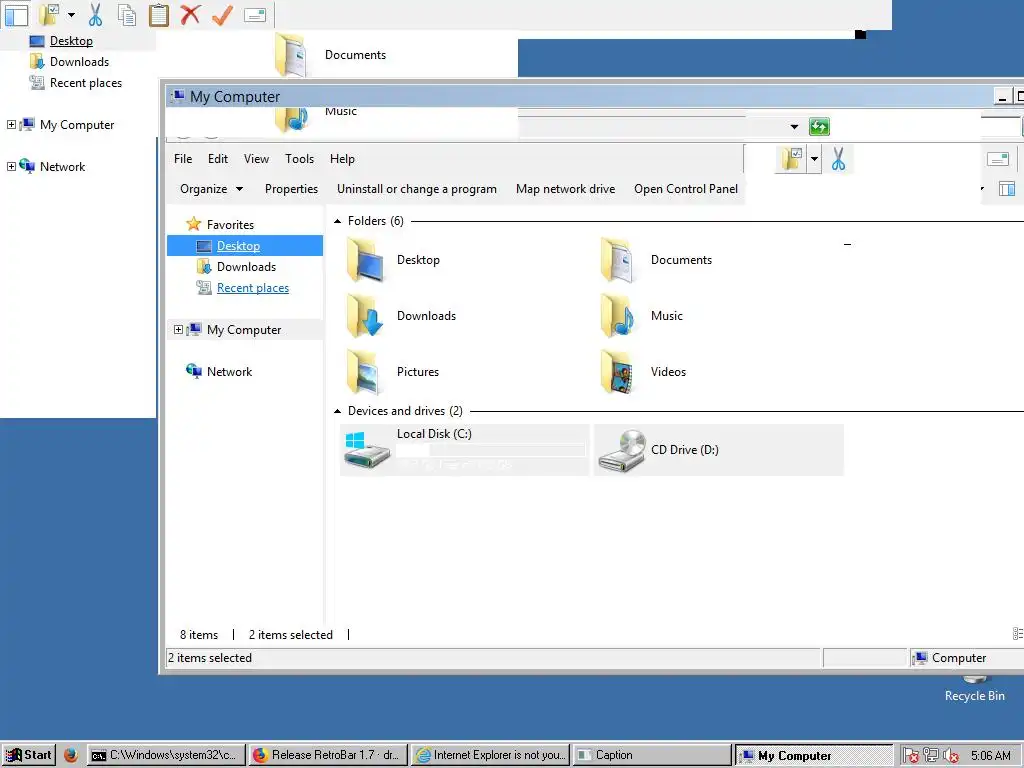
Task: Launch Firefox from the quick launch
Action: [x=71, y=756]
